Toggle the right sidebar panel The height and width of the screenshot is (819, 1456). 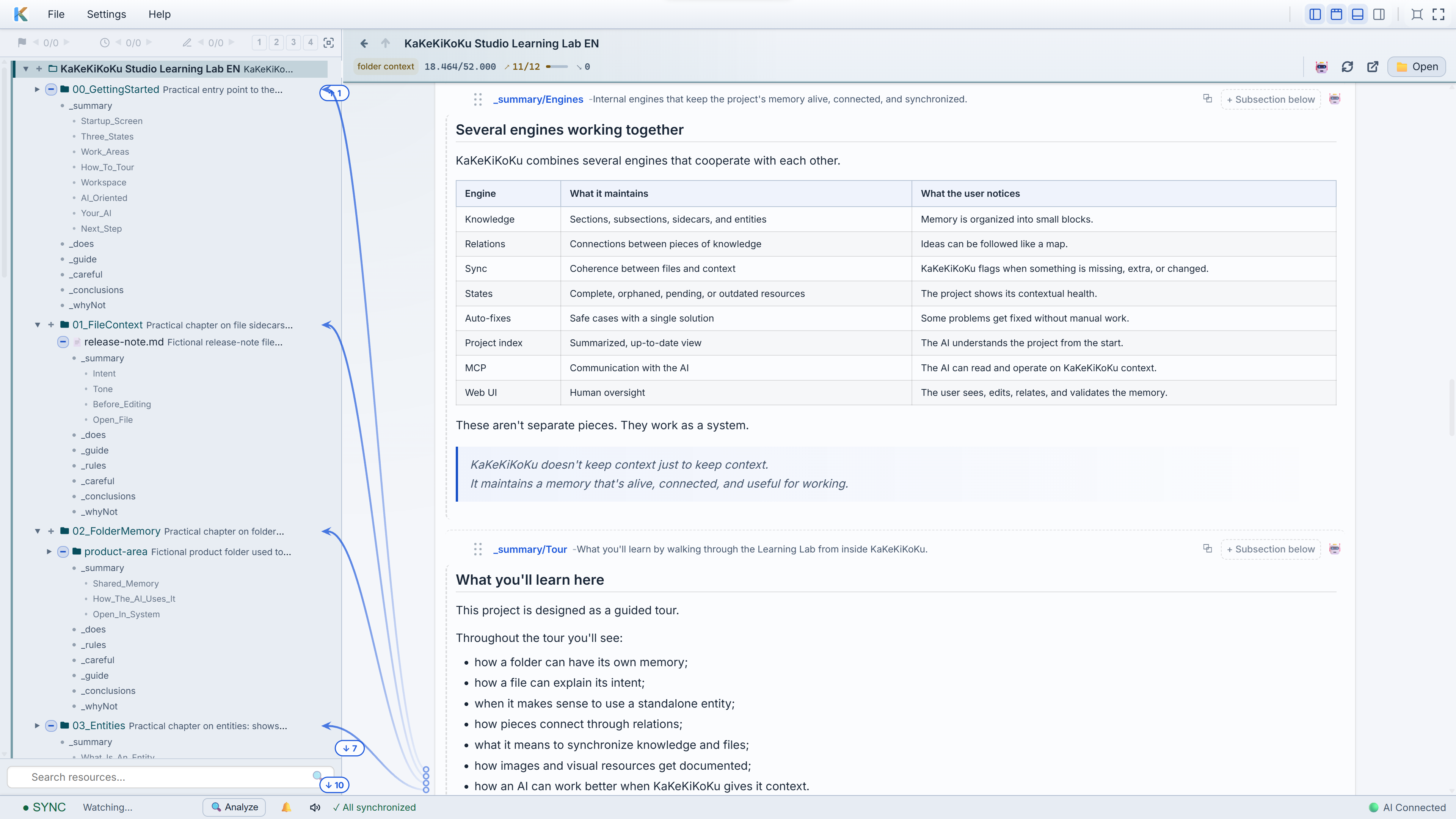click(x=1379, y=14)
